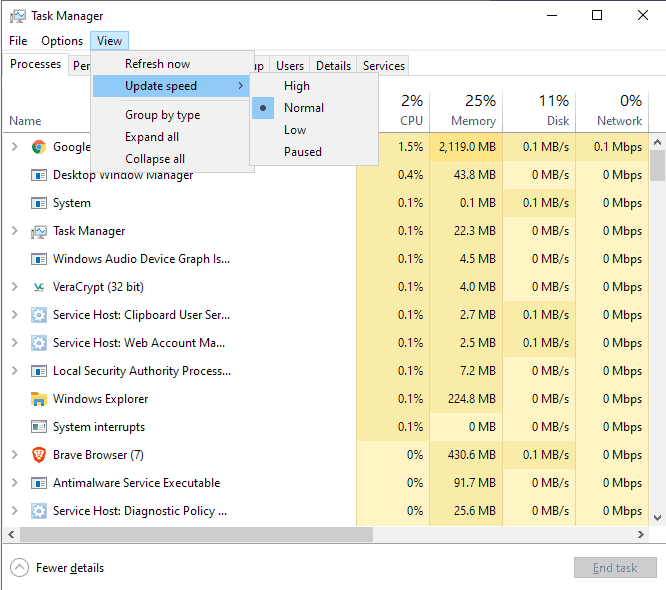This screenshot has width=666, height=590.
Task: Expand the Google Chrome process group
Action: tap(14, 147)
